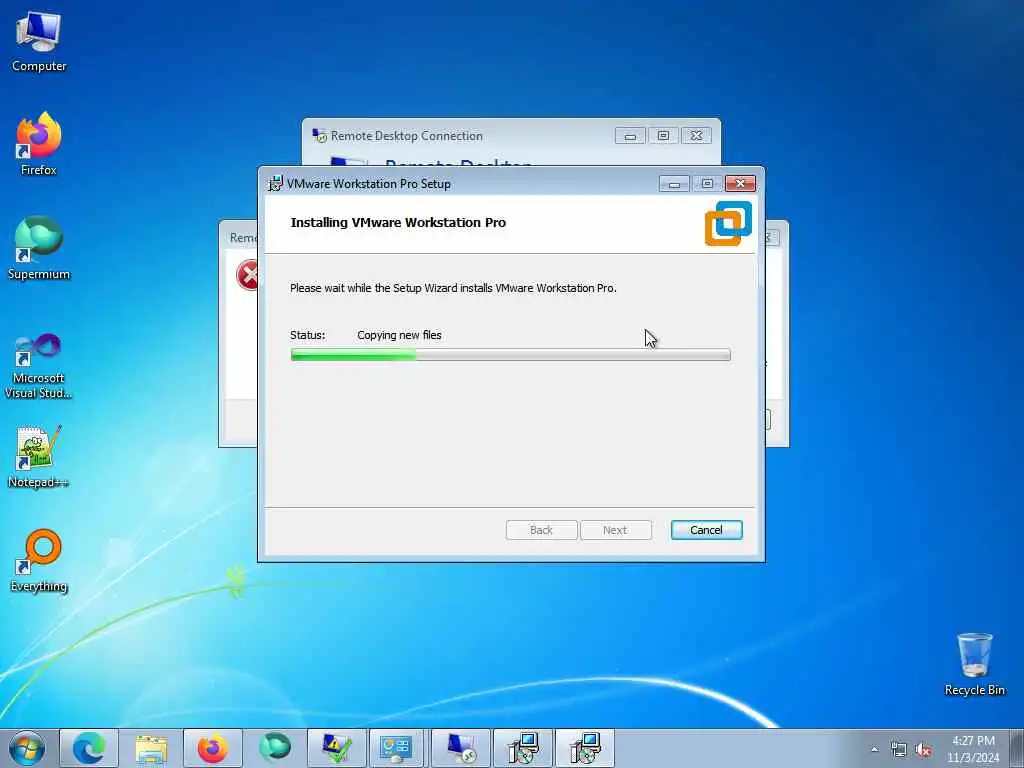
Task: Open Microsoft Edge from the taskbar
Action: coord(89,748)
